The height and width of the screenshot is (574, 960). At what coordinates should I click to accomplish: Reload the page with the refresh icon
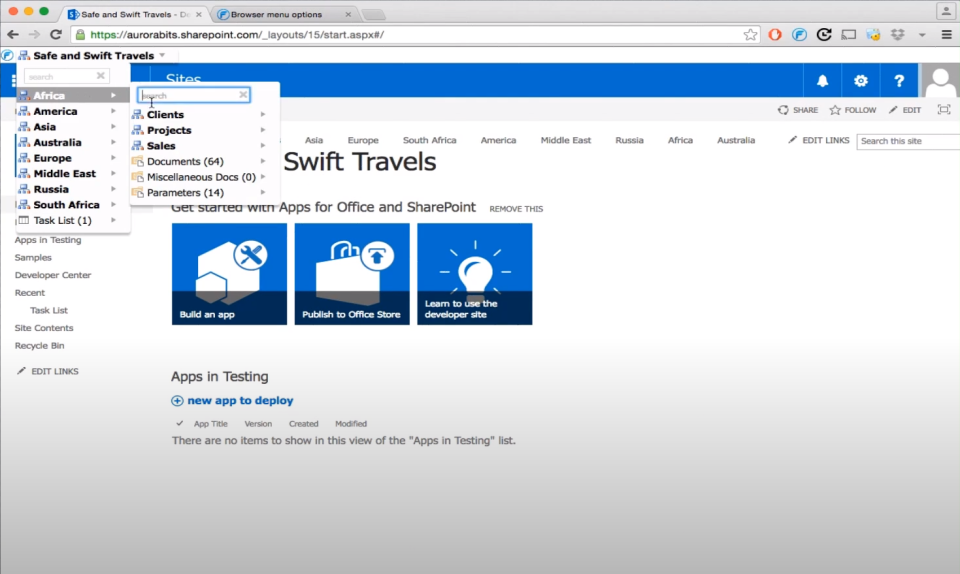click(56, 35)
